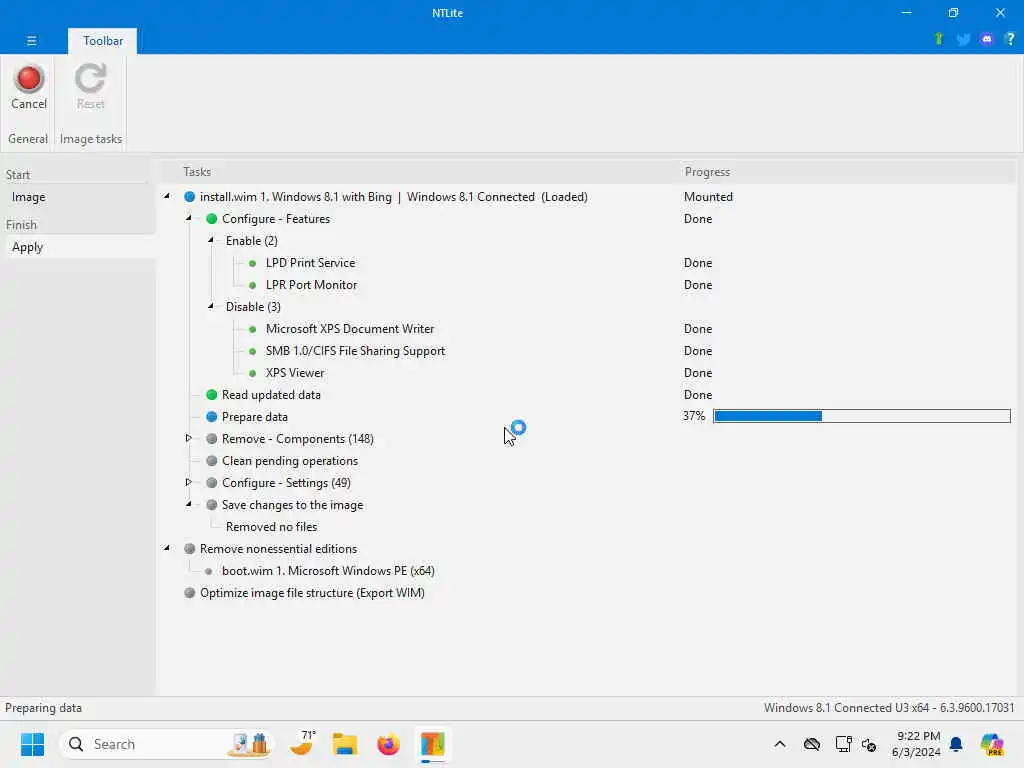Click gray dot beside Optimize image file structure
This screenshot has width=1024, height=768.
tap(189, 592)
